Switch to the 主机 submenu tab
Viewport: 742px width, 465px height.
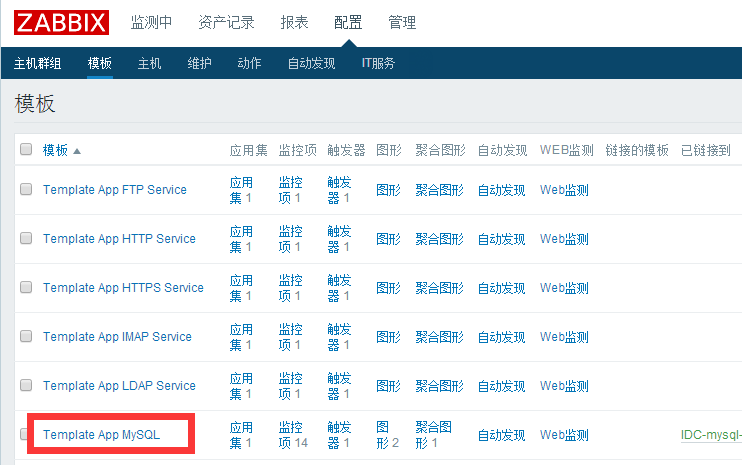click(x=150, y=63)
